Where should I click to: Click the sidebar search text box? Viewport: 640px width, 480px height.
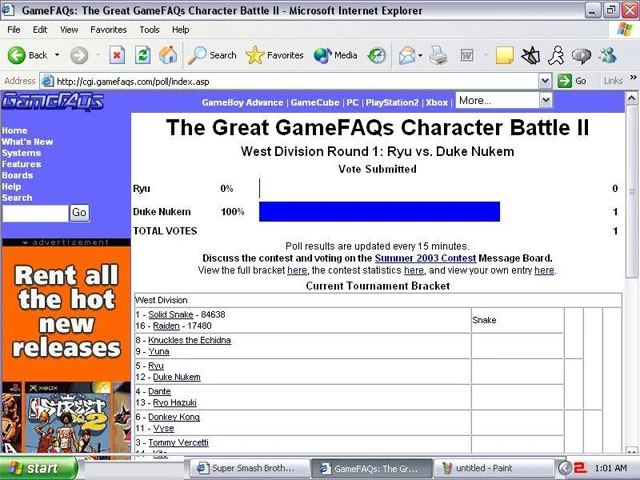pyautogui.click(x=36, y=213)
